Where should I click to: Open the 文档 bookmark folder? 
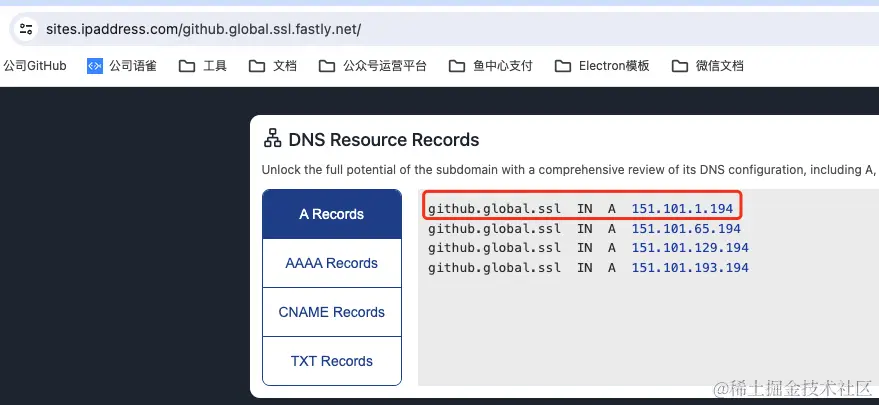point(273,66)
